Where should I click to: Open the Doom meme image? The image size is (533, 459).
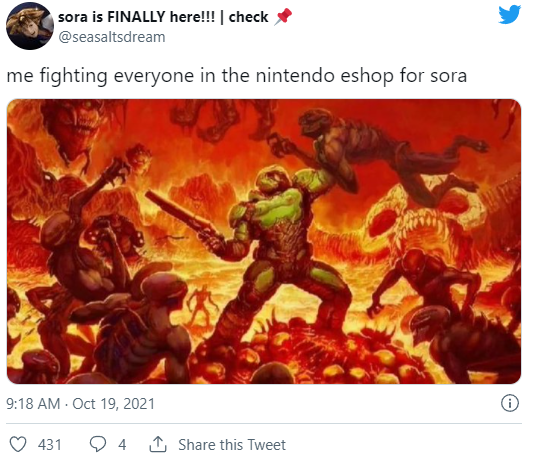click(264, 241)
